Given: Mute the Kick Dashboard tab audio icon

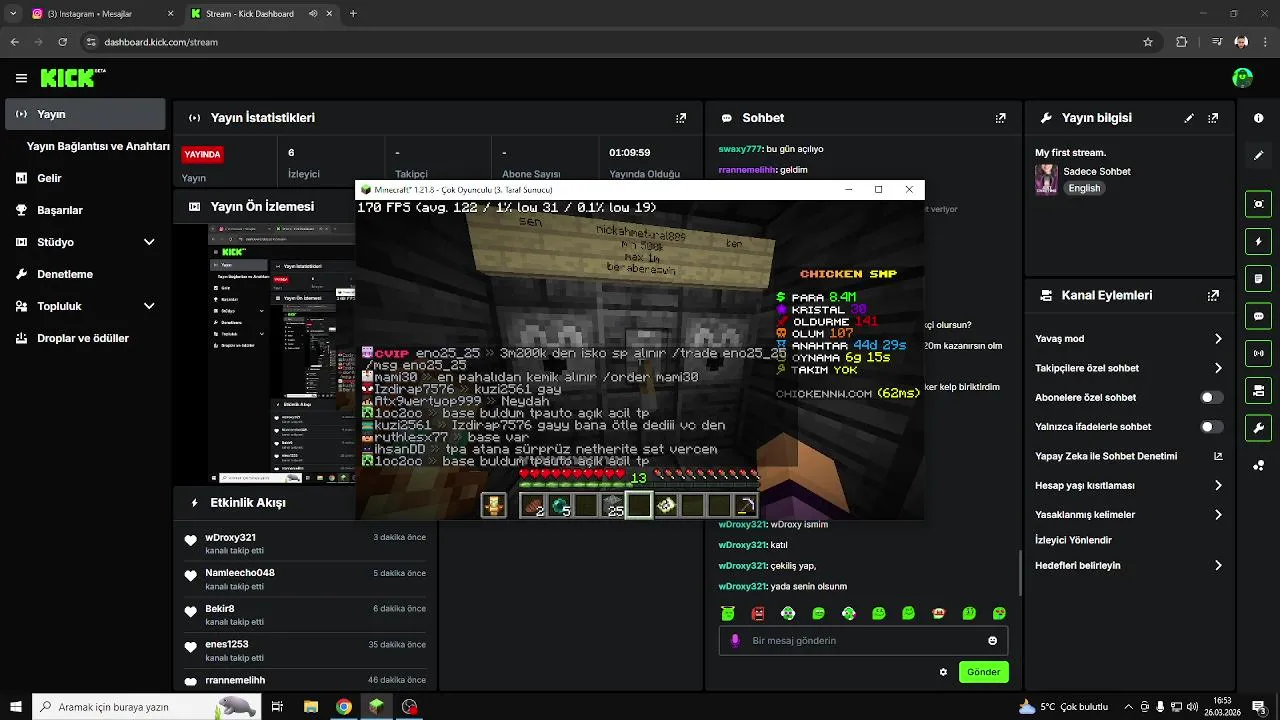Looking at the screenshot, I should coord(313,14).
